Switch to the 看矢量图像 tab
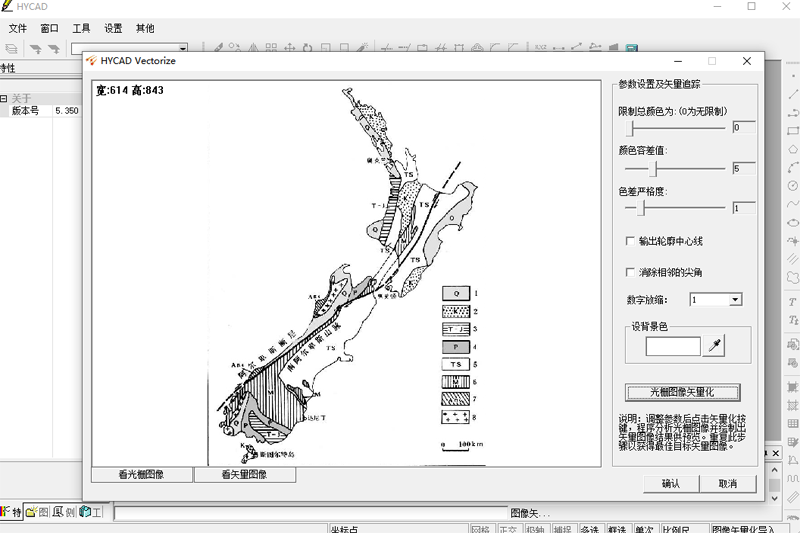 (x=244, y=475)
